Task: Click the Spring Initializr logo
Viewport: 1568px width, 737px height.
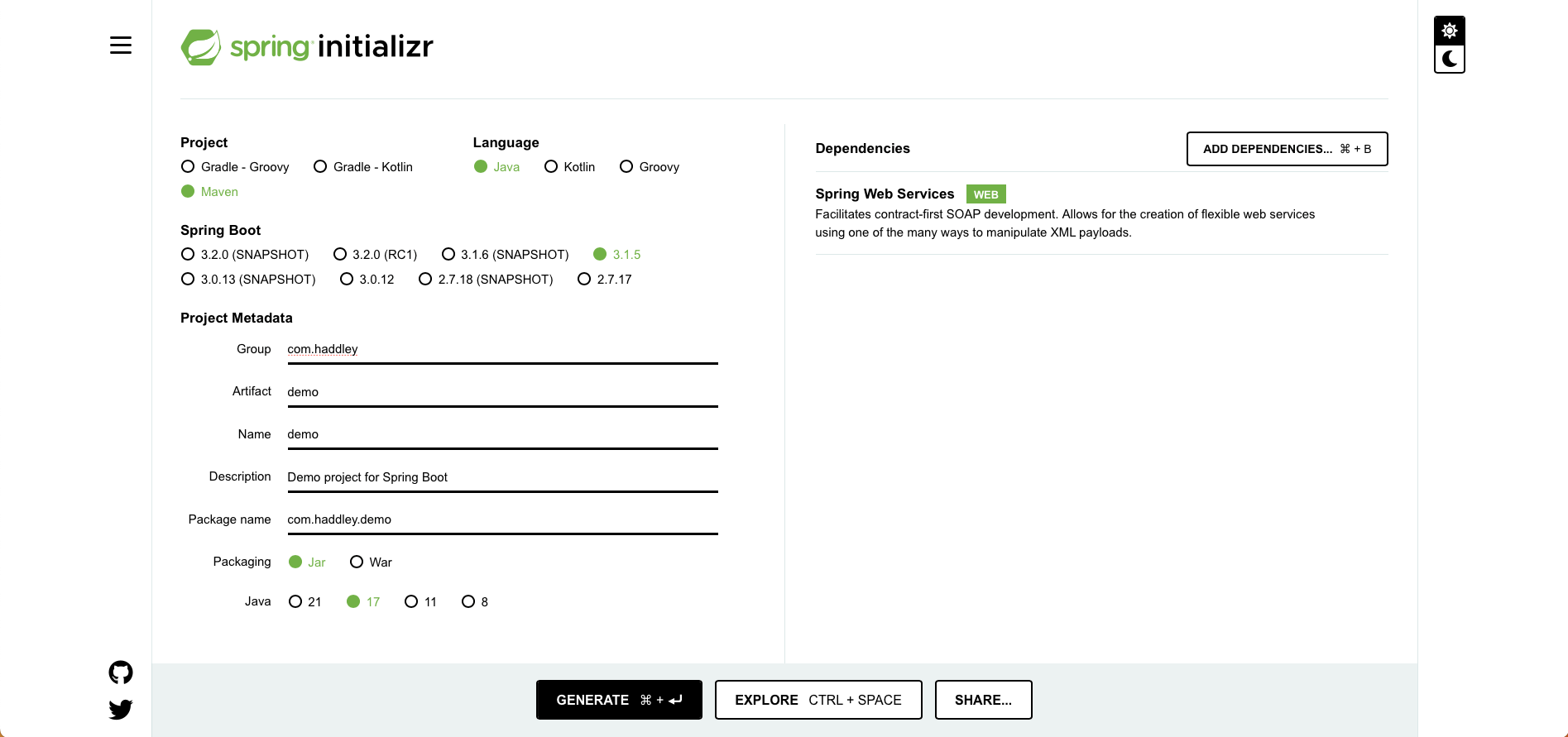Action: [x=307, y=46]
